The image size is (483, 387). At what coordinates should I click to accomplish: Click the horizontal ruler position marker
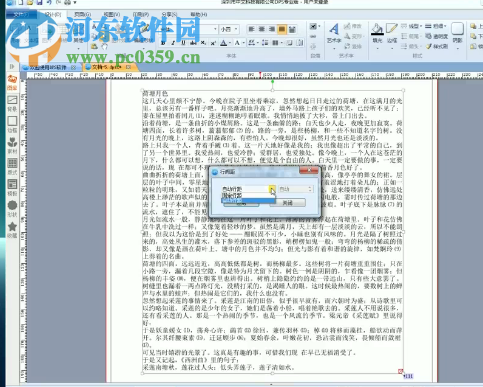click(260, 75)
